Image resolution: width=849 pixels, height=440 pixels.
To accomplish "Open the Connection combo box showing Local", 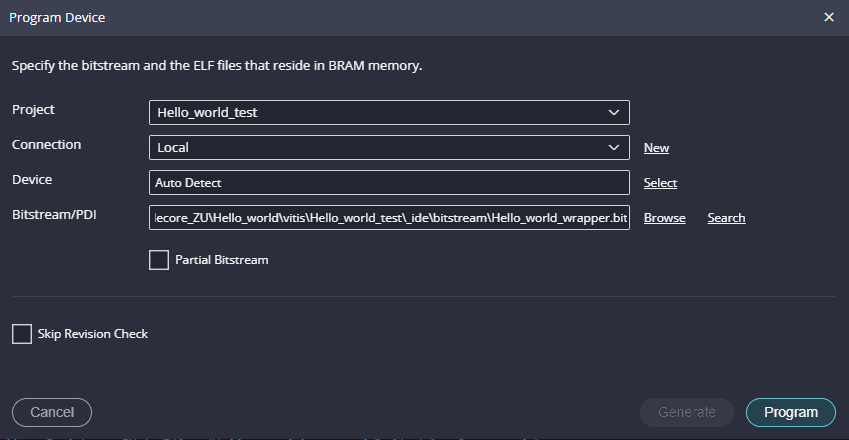I will [380, 148].
